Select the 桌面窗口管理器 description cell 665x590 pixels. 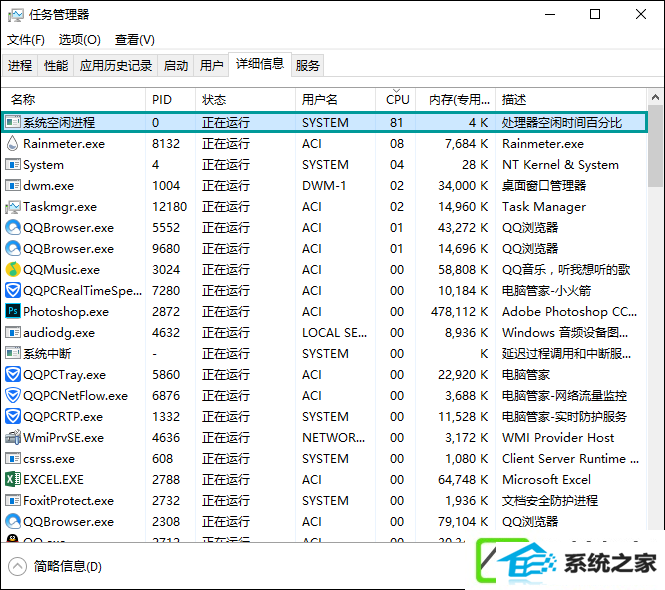pos(544,185)
